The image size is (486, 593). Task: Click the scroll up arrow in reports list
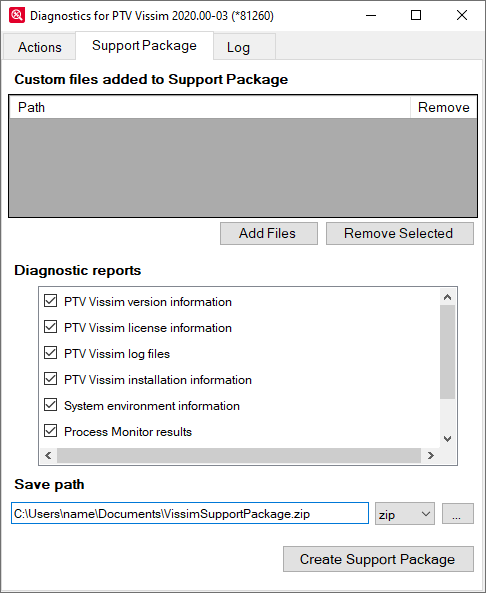pyautogui.click(x=447, y=297)
